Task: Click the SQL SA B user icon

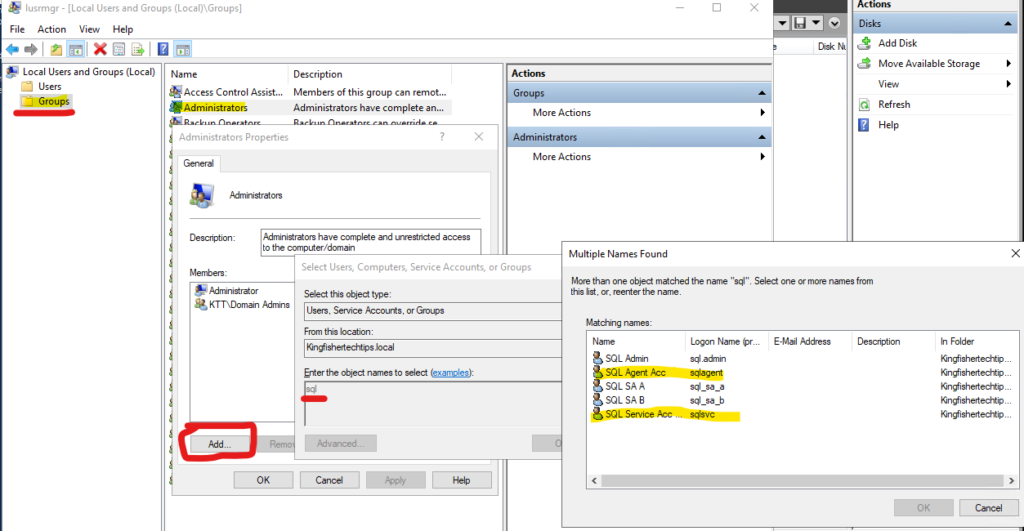Action: [x=597, y=400]
